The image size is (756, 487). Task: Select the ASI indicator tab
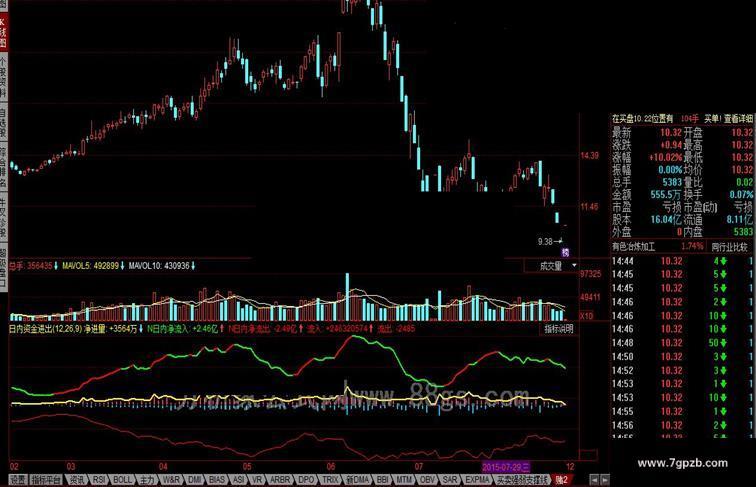(x=239, y=480)
